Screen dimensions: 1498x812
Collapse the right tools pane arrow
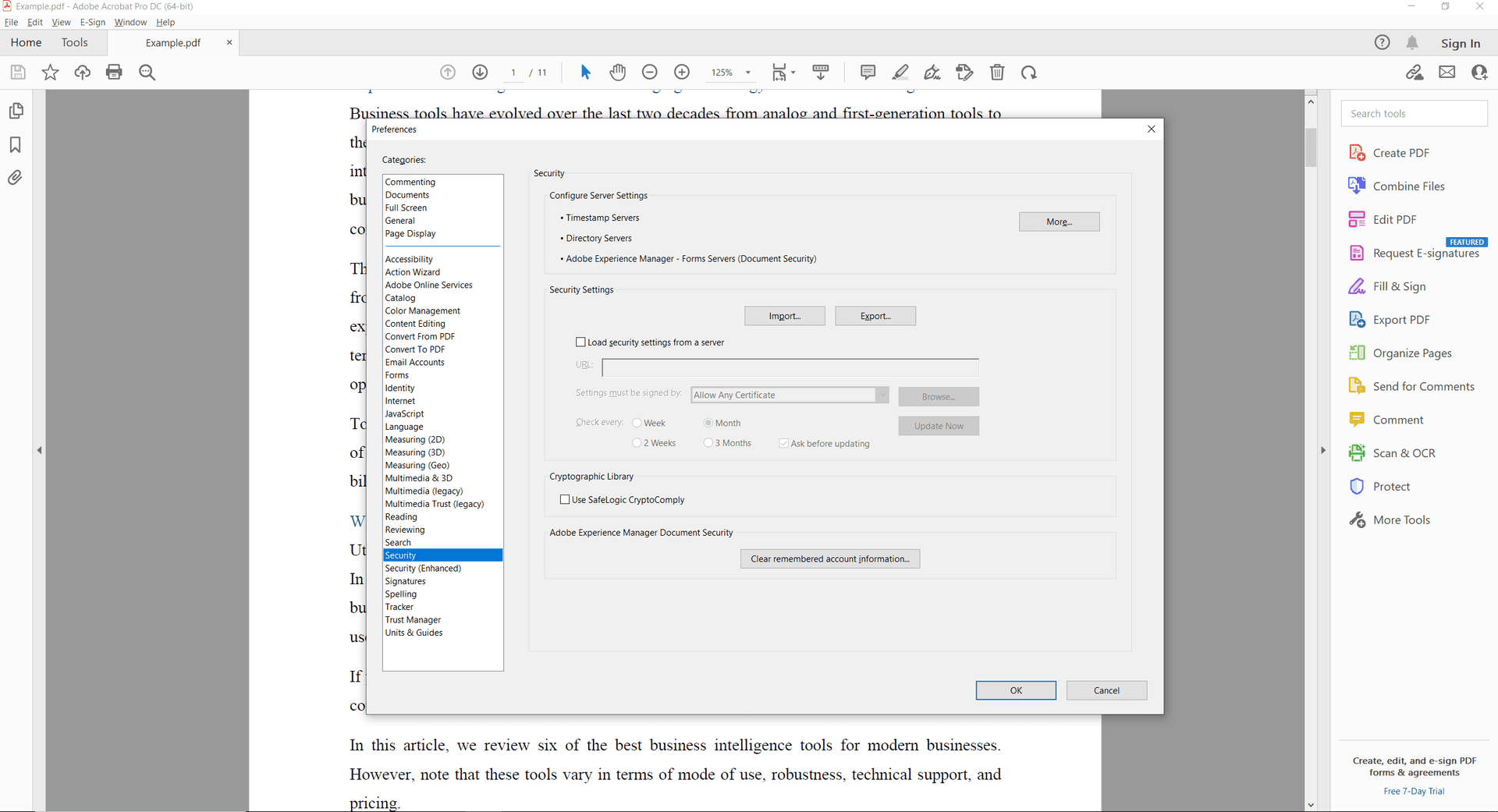pyautogui.click(x=1322, y=450)
